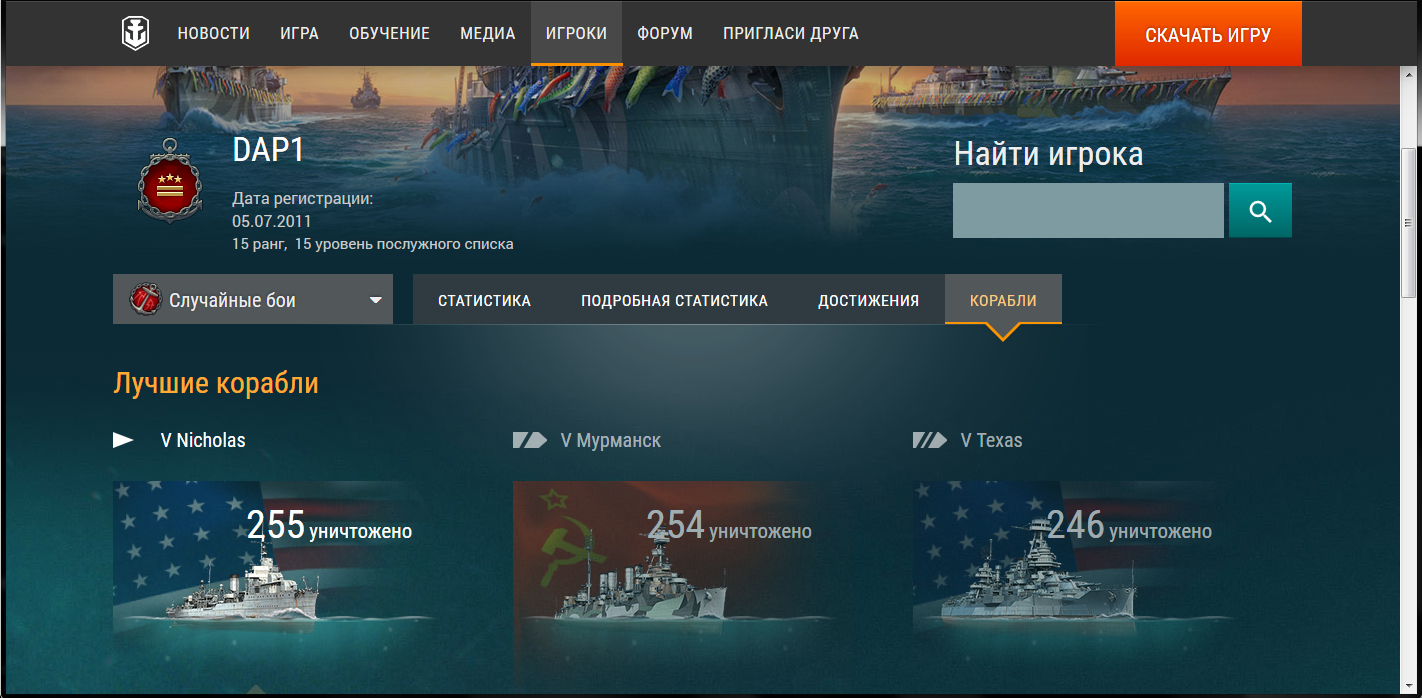
Task: Click the destroyer class icon beside Nicholas
Action: (x=124, y=440)
